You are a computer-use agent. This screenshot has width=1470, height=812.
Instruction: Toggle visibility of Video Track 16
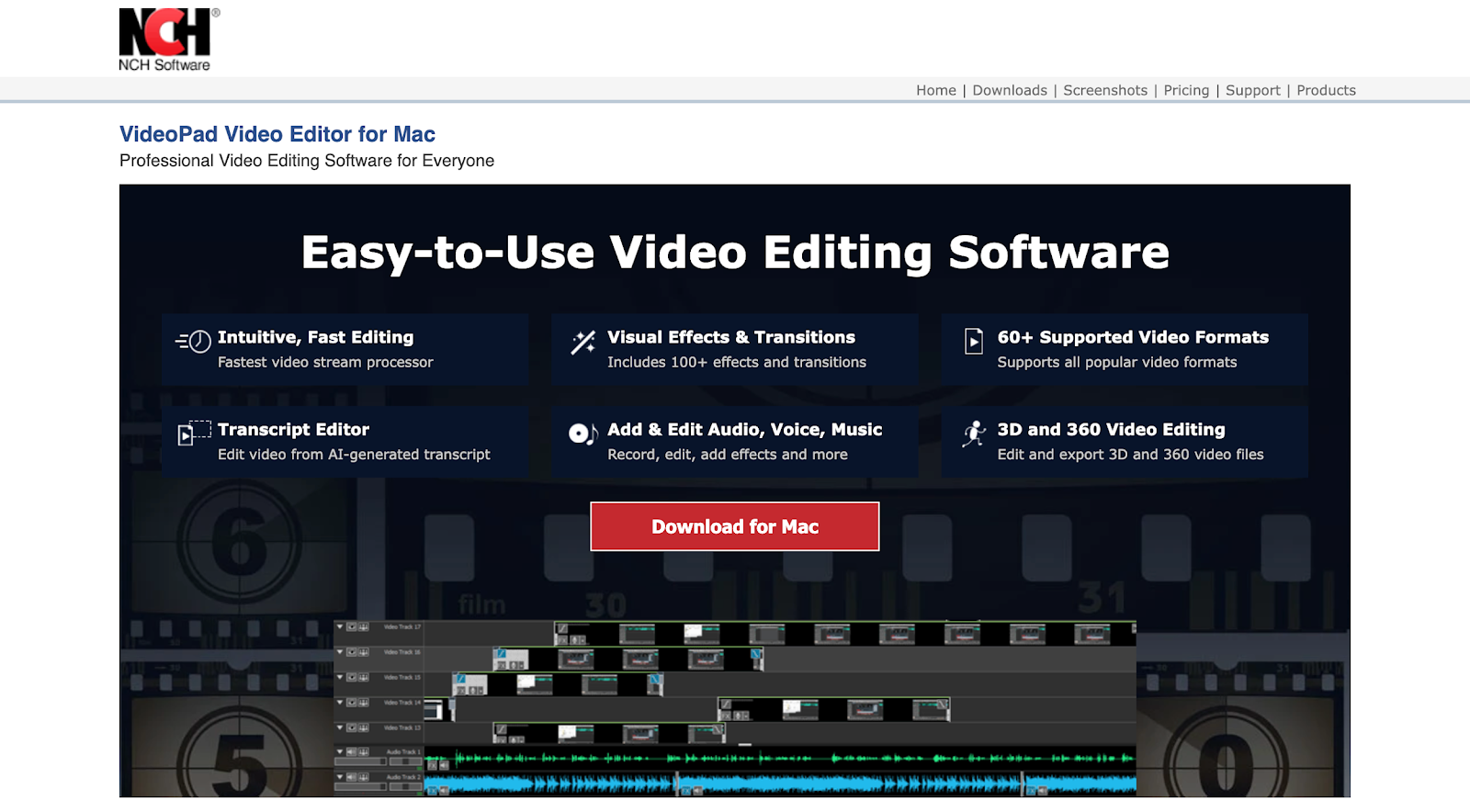pos(352,651)
